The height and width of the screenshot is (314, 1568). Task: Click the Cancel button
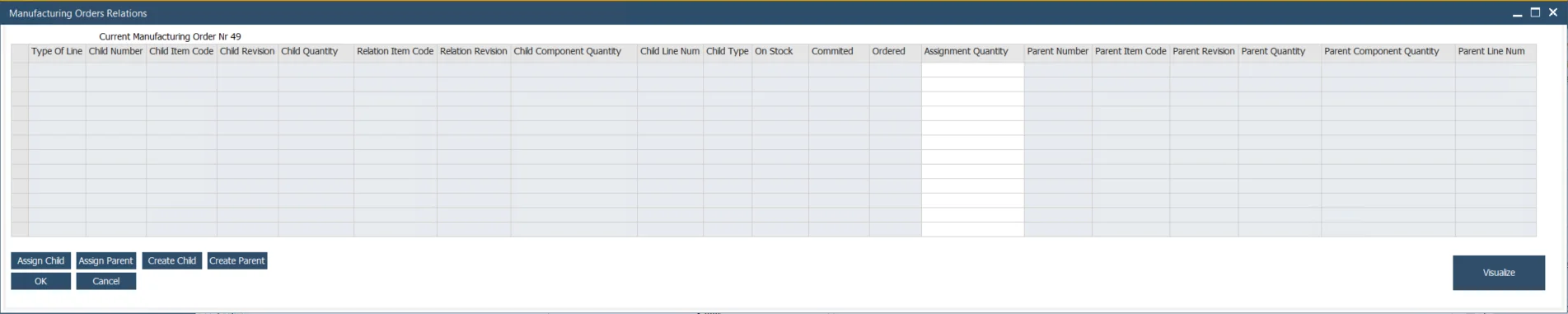(x=105, y=281)
